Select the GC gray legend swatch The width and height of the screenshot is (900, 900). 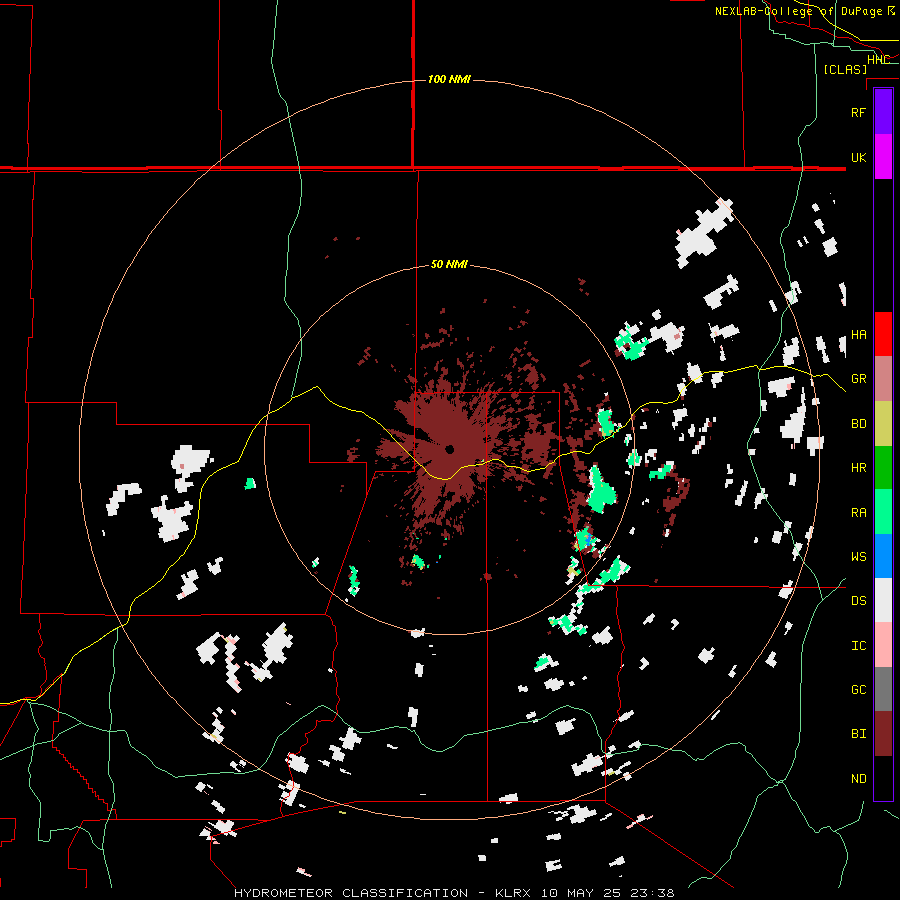(883, 689)
